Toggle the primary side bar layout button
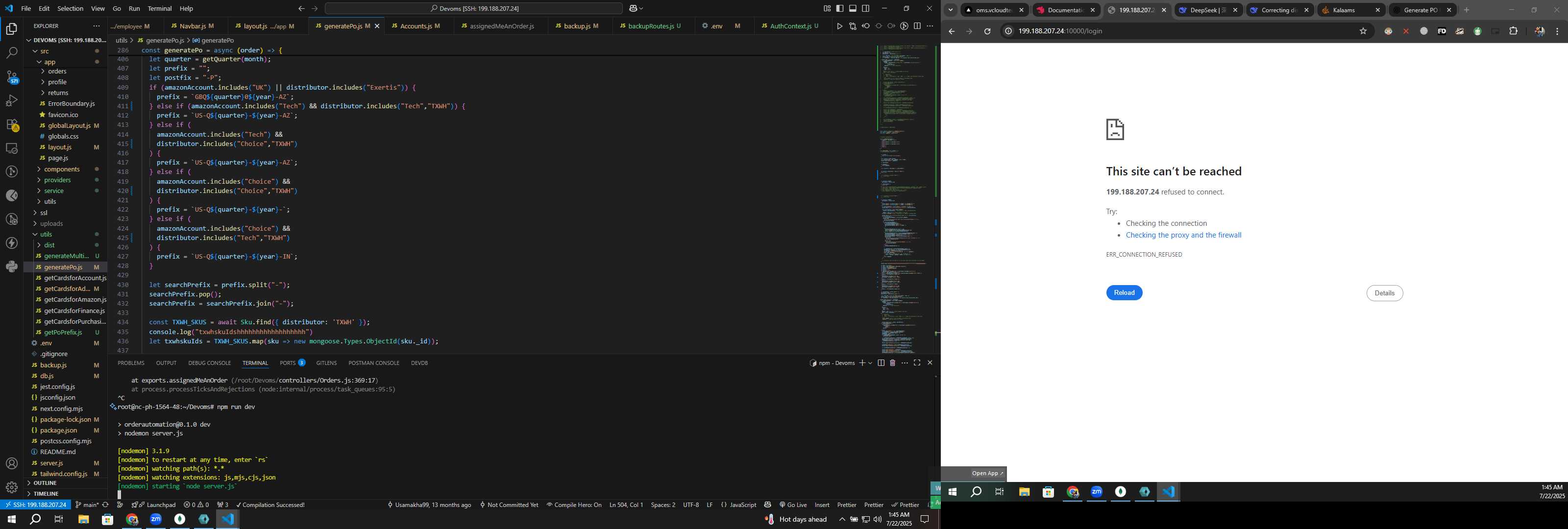 [x=839, y=8]
